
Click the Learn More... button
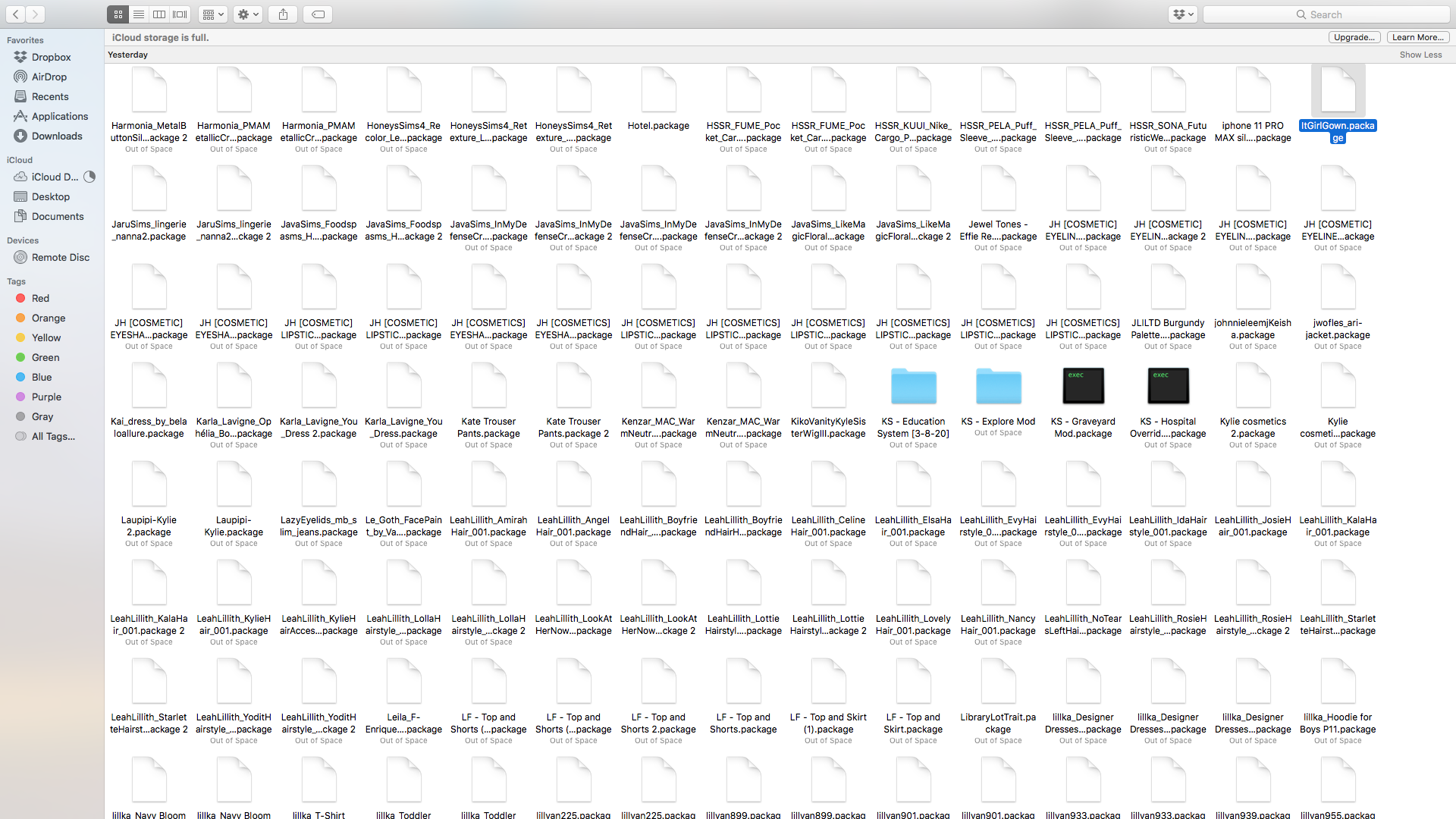1417,37
